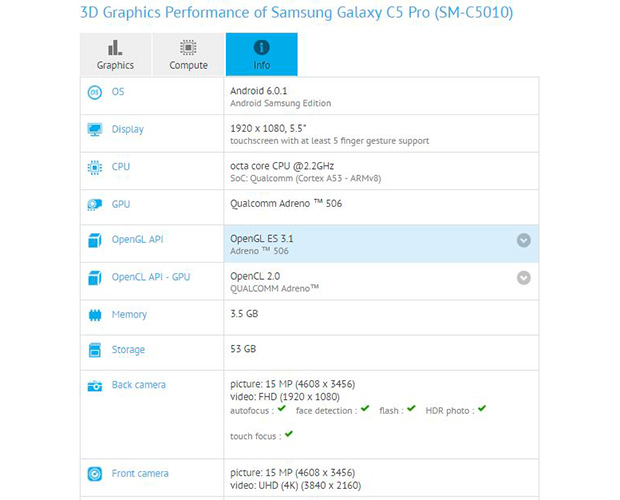Click the HDR photo green checkmark
The height and width of the screenshot is (500, 620).
click(x=481, y=409)
